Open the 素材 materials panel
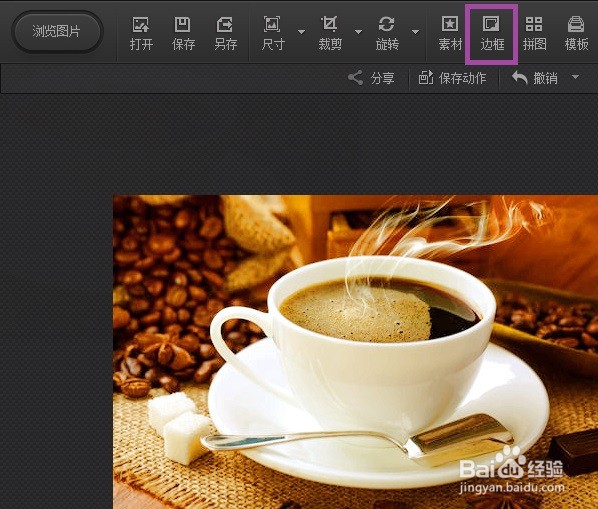This screenshot has width=598, height=509. tap(450, 34)
